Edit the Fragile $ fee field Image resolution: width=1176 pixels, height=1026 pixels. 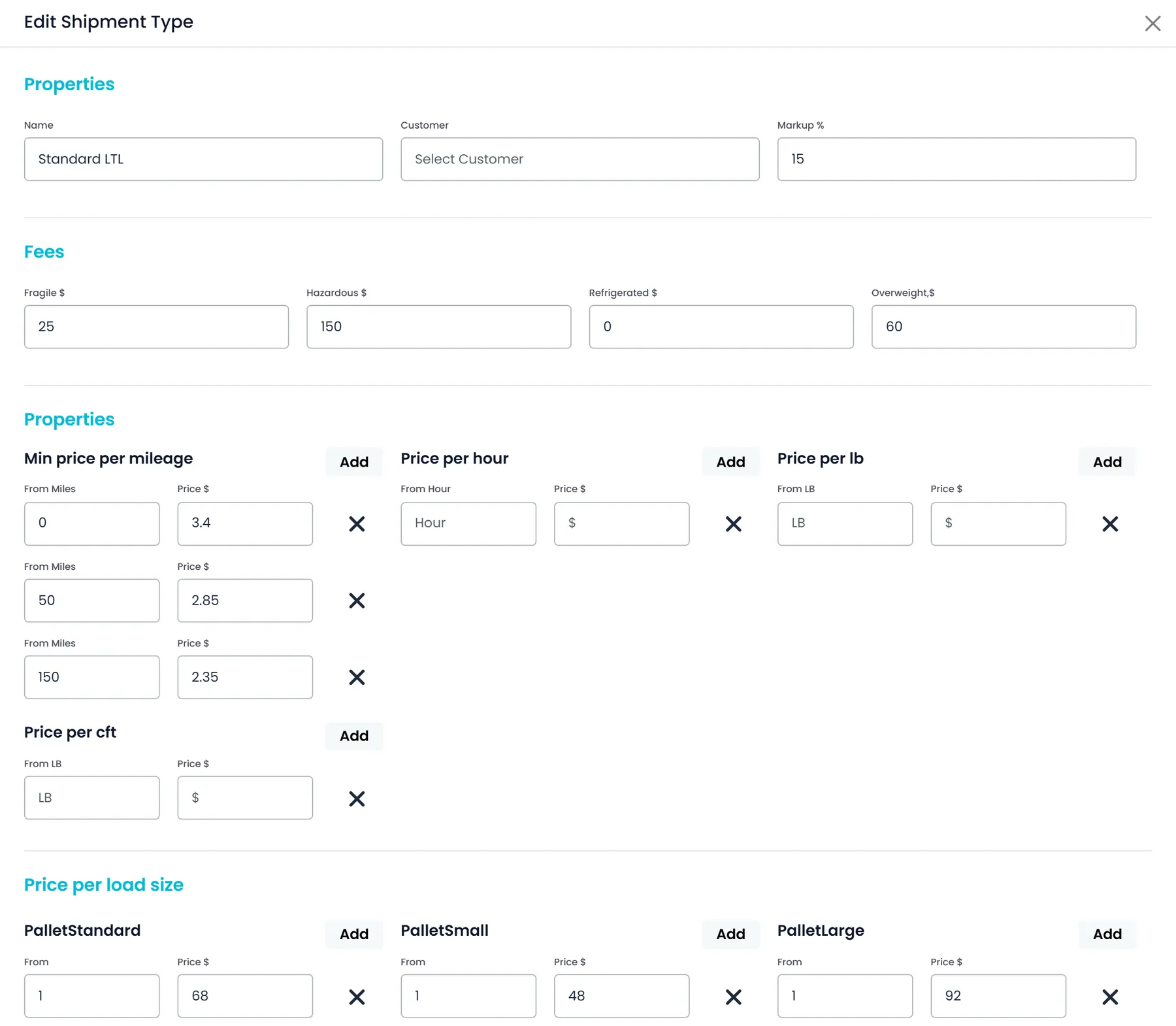pos(156,327)
